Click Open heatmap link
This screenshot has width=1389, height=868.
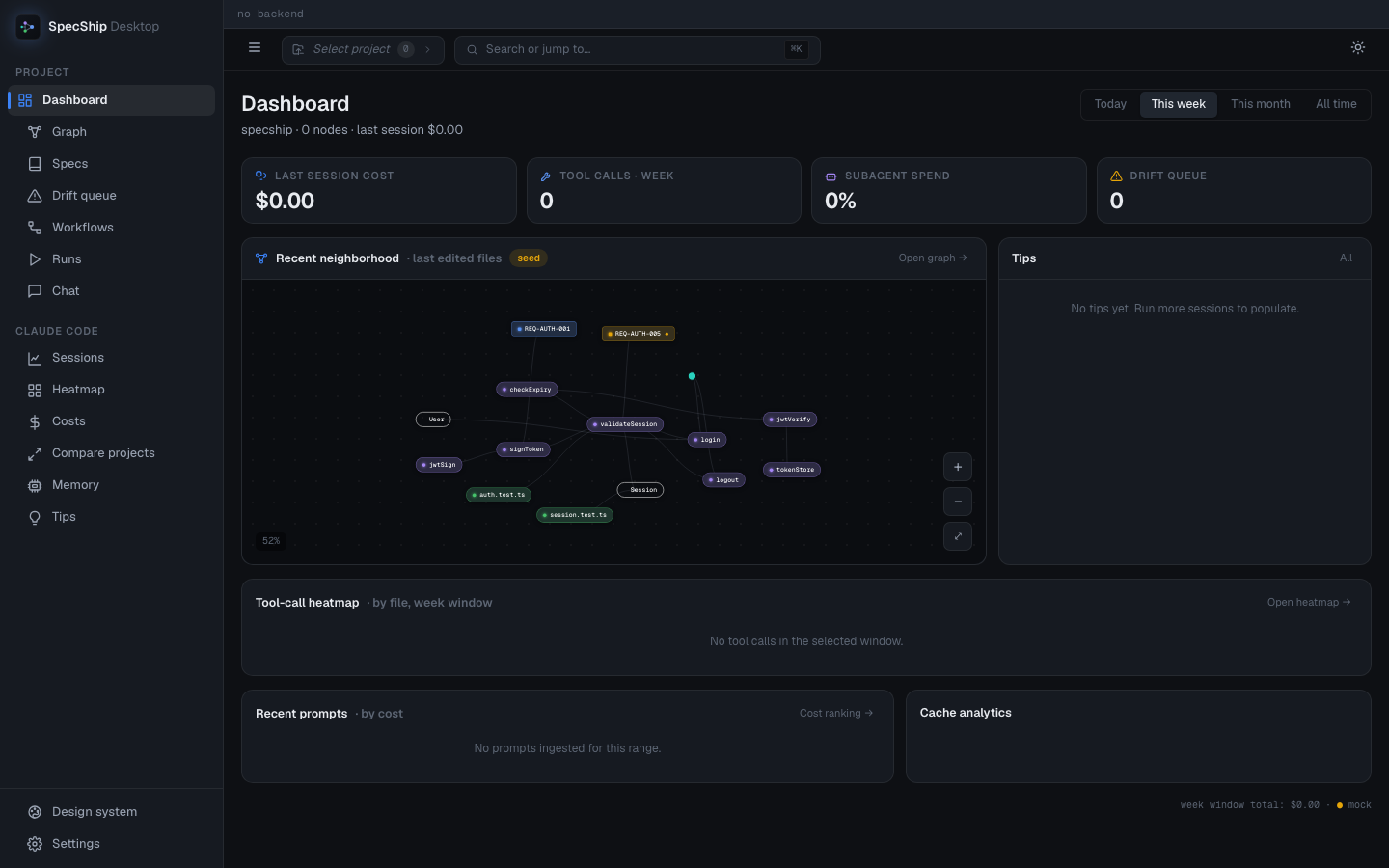coord(1309,603)
